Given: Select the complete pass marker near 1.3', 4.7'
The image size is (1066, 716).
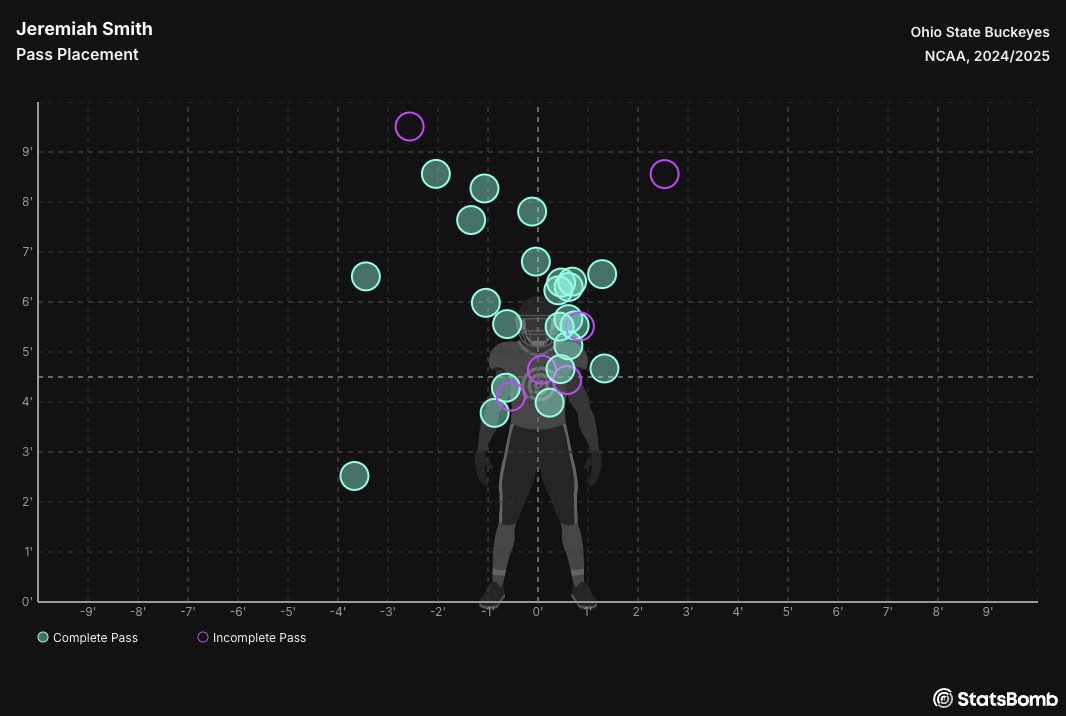Looking at the screenshot, I should (x=604, y=369).
